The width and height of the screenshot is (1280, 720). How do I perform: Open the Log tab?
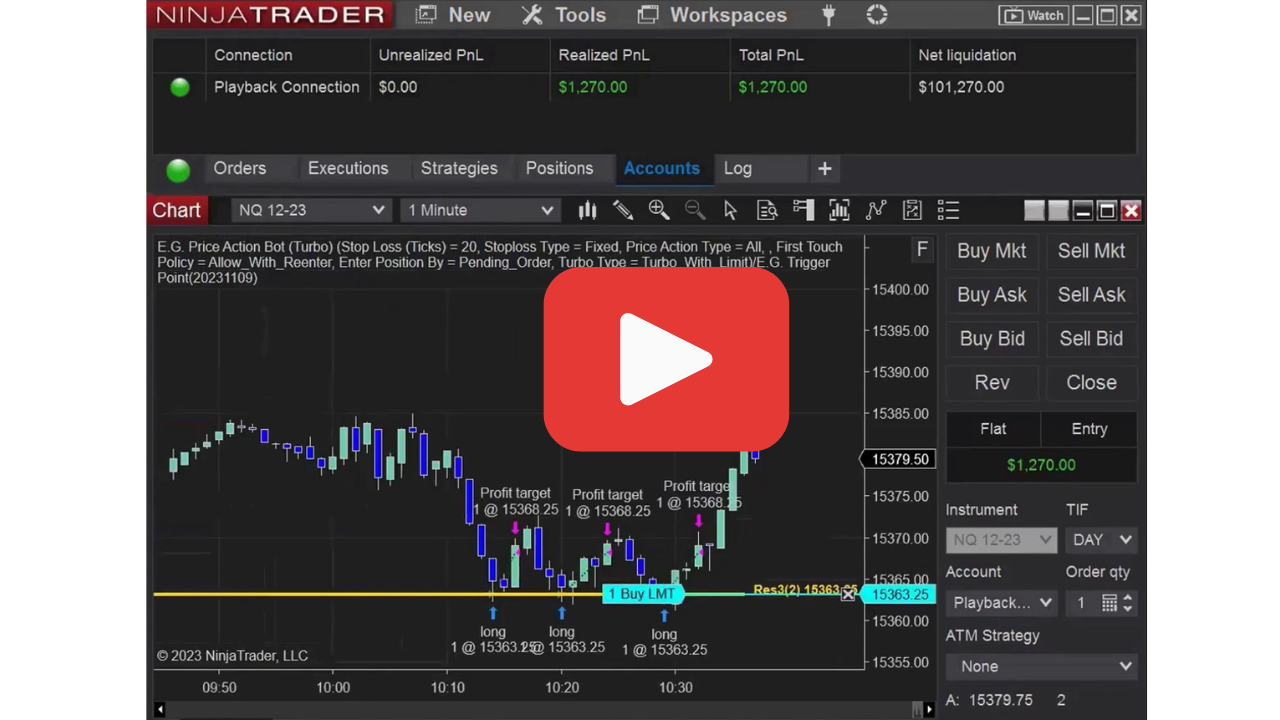[x=738, y=168]
